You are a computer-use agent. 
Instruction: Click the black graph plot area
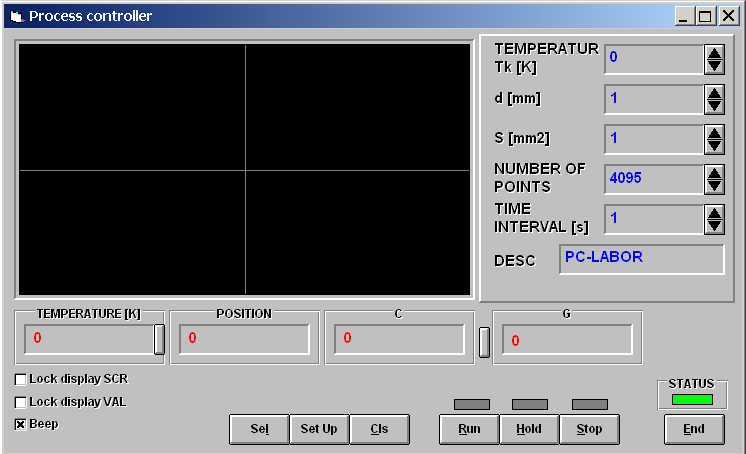[245, 170]
